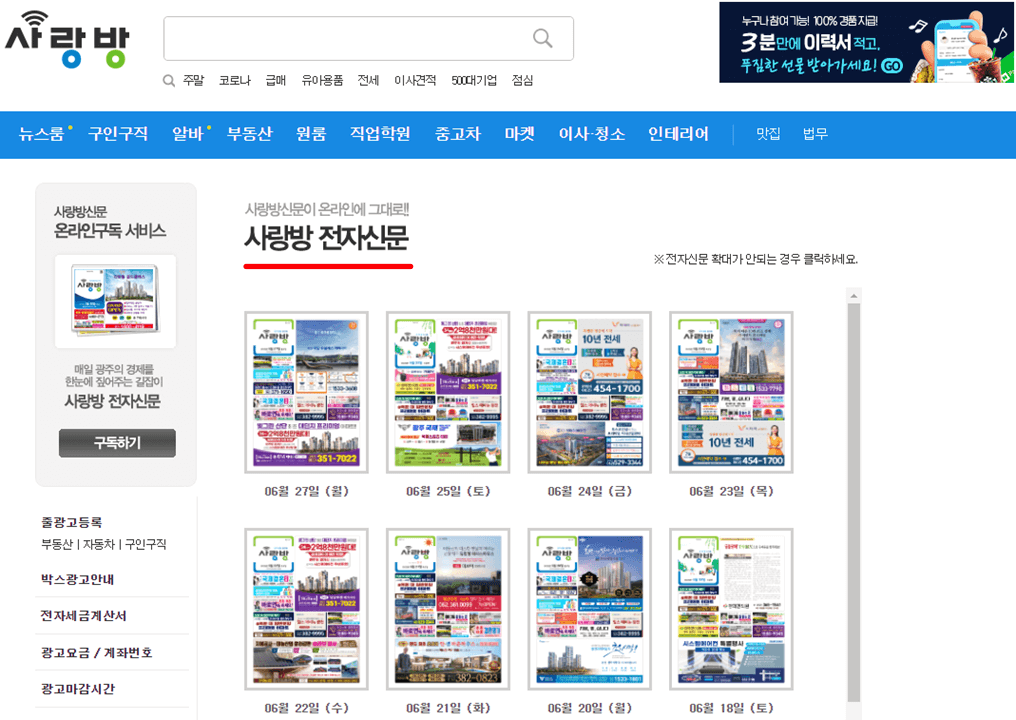Click the small magnifier beside the keyword suggestions

tap(168, 79)
